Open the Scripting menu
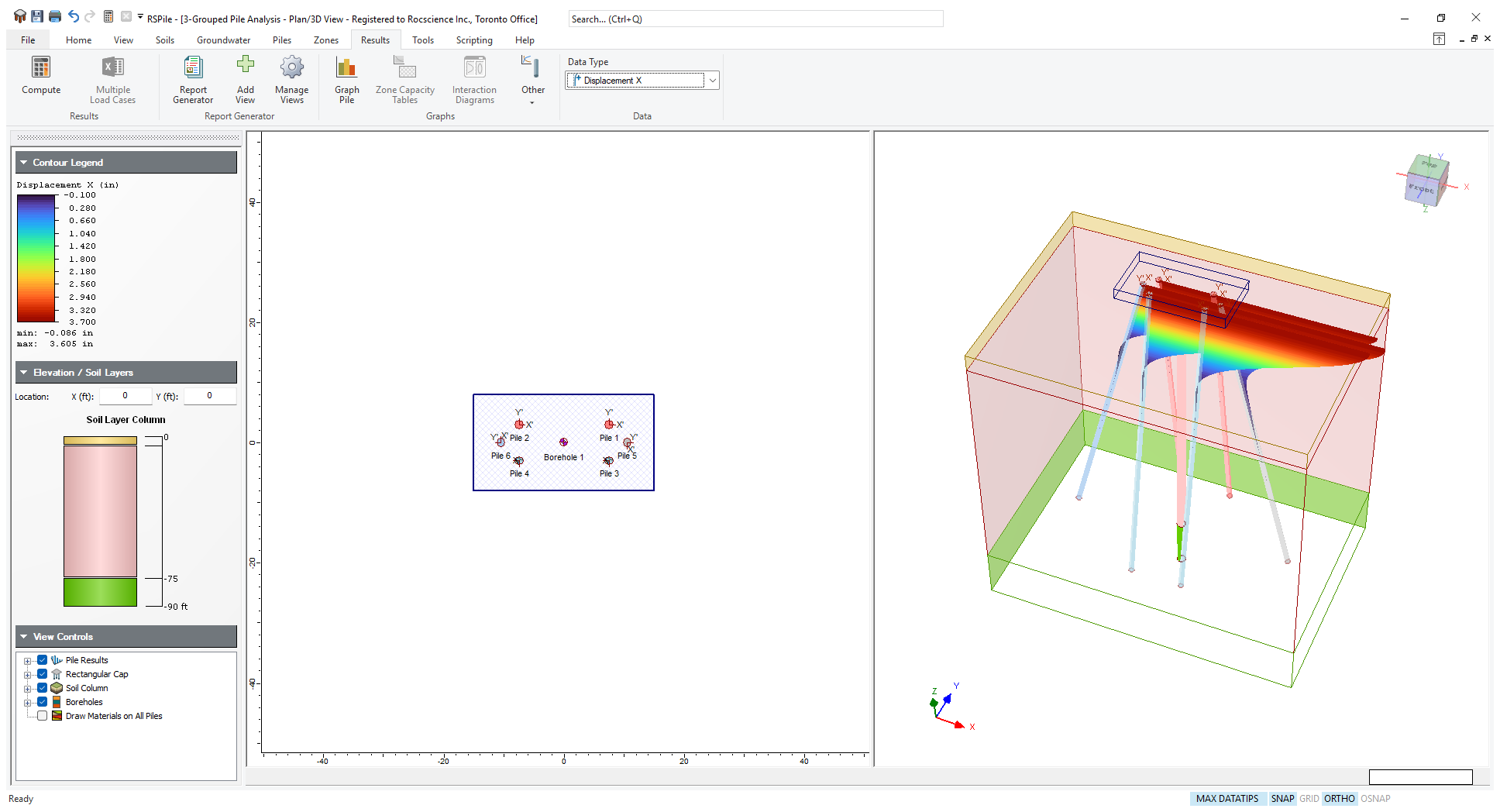The width and height of the screenshot is (1500, 812). click(x=473, y=40)
